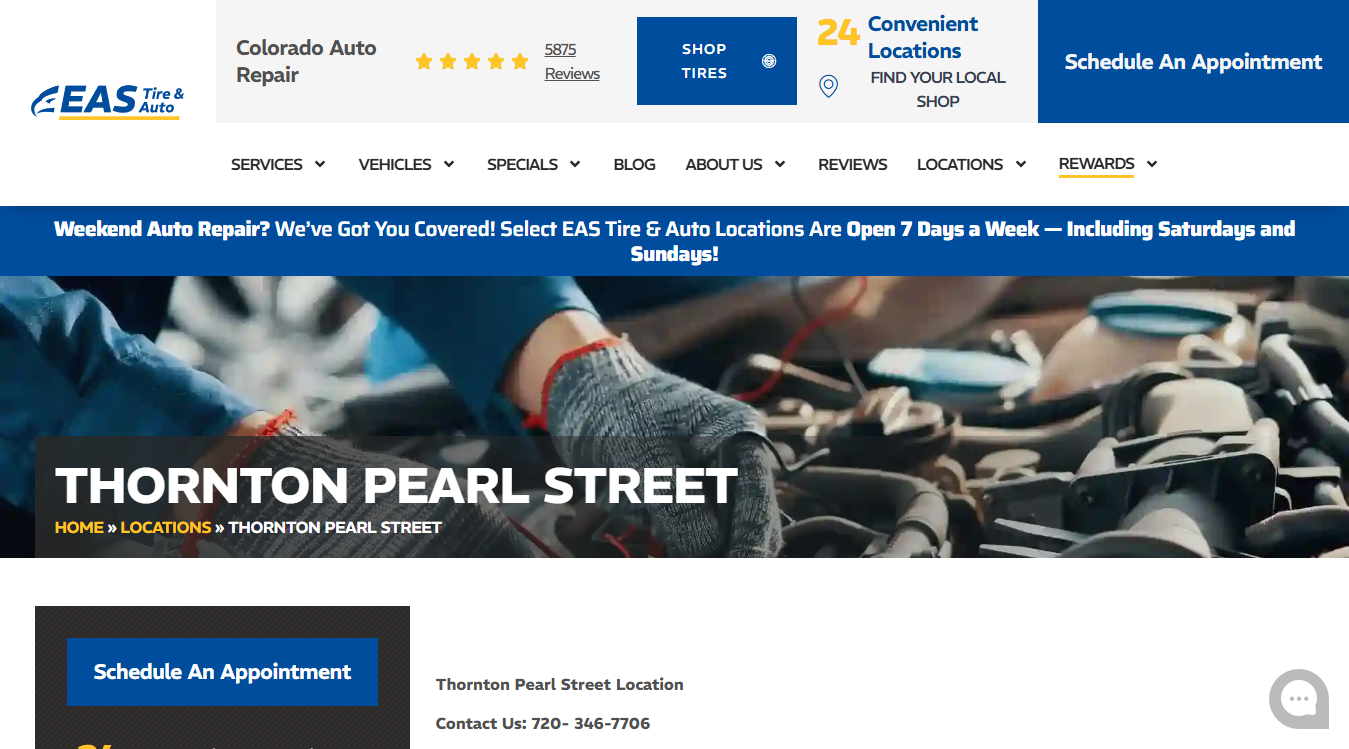Open the chat bubble widget
This screenshot has width=1349, height=749.
pos(1299,699)
